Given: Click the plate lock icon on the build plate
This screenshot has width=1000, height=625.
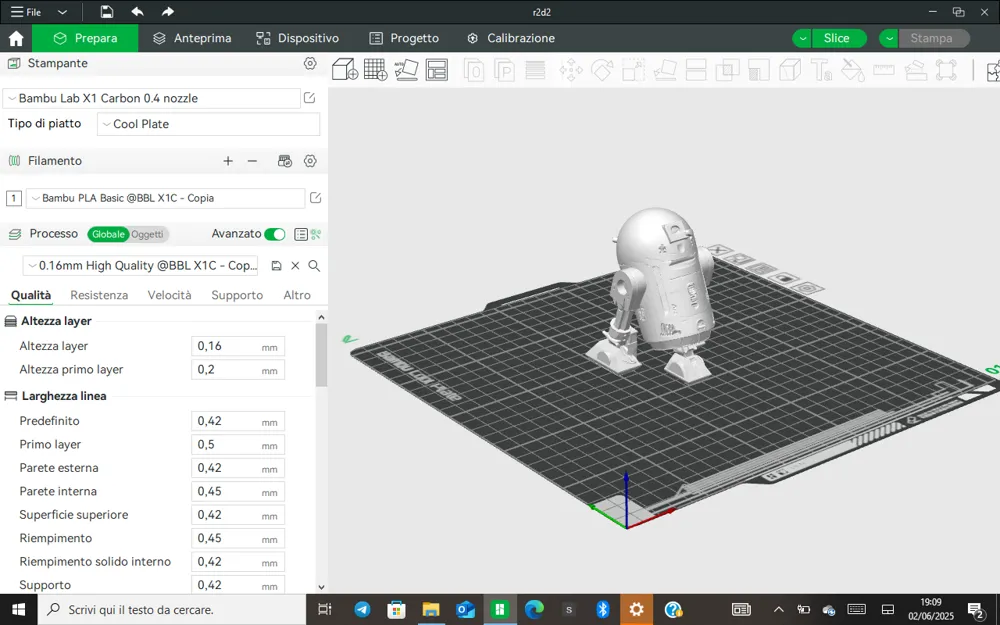Looking at the screenshot, I should [784, 278].
